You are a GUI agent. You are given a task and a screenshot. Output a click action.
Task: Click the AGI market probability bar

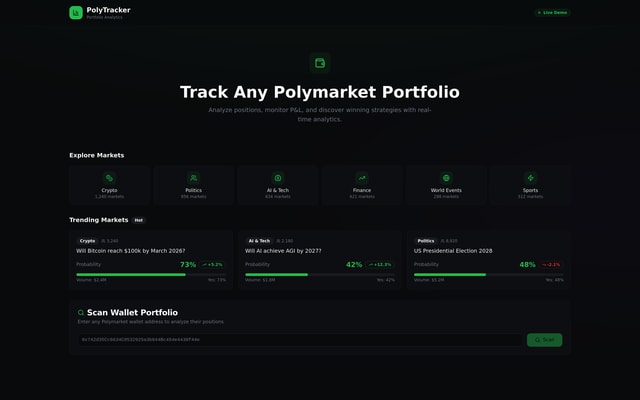tap(320, 274)
